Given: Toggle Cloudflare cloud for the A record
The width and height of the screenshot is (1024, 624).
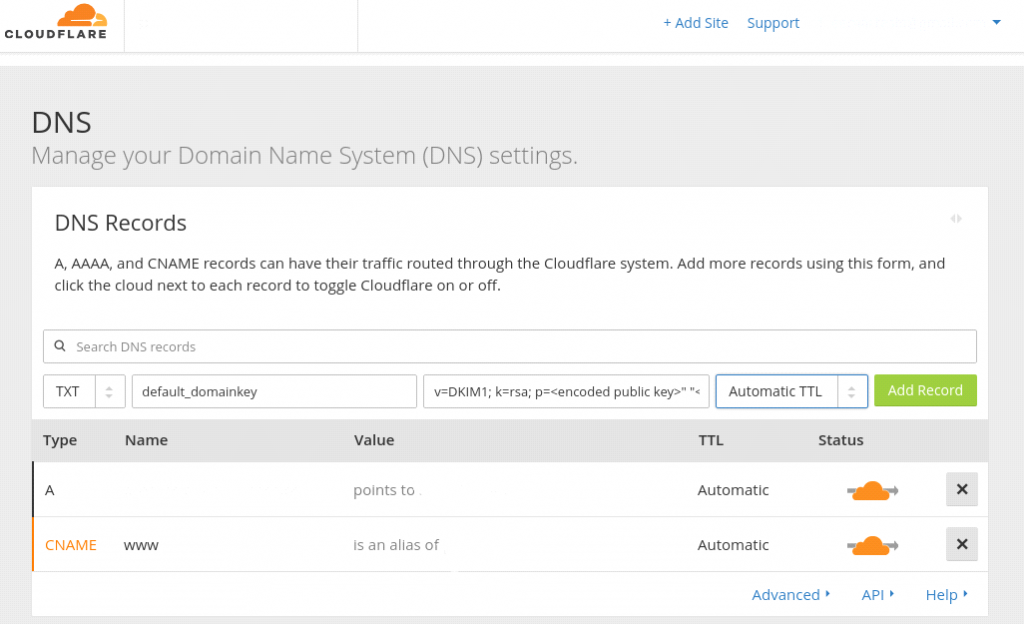Looking at the screenshot, I should click(872, 490).
